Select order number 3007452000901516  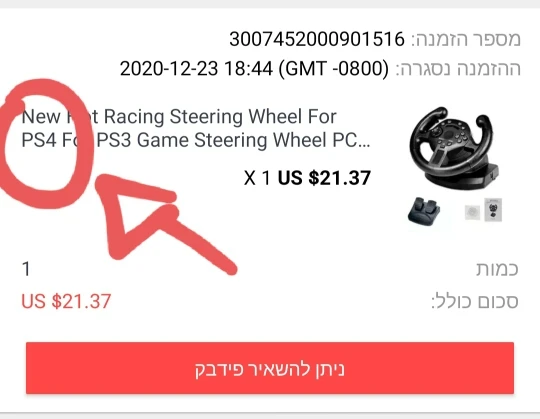pos(317,39)
